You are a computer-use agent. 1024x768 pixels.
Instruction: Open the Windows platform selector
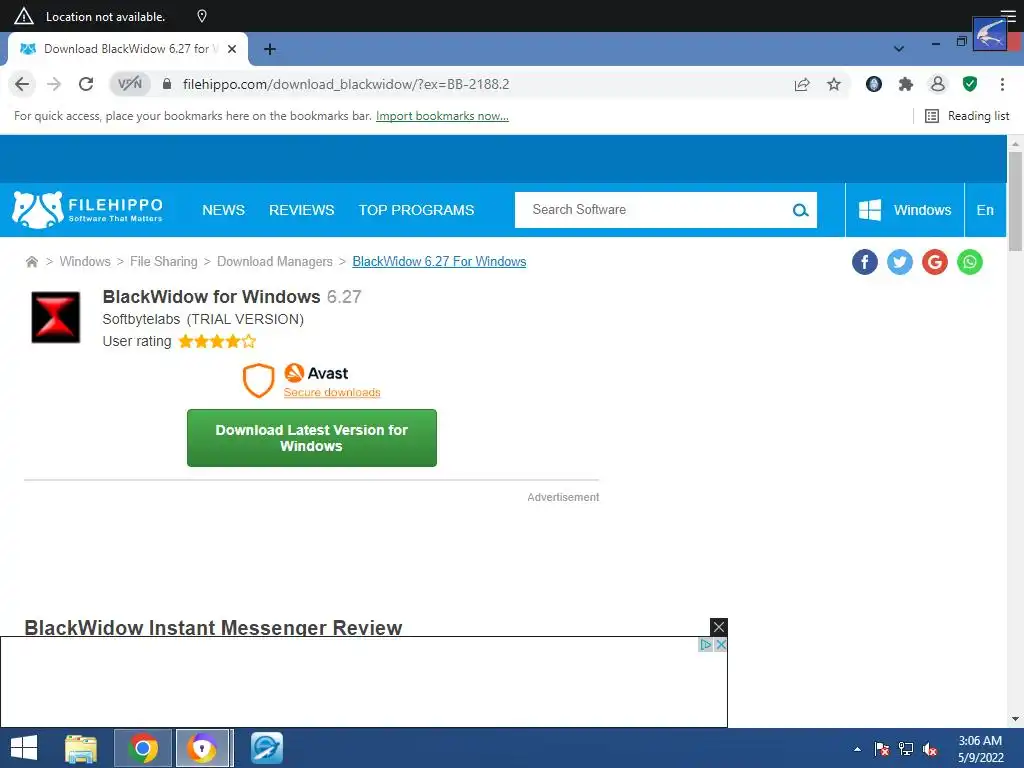click(x=904, y=210)
